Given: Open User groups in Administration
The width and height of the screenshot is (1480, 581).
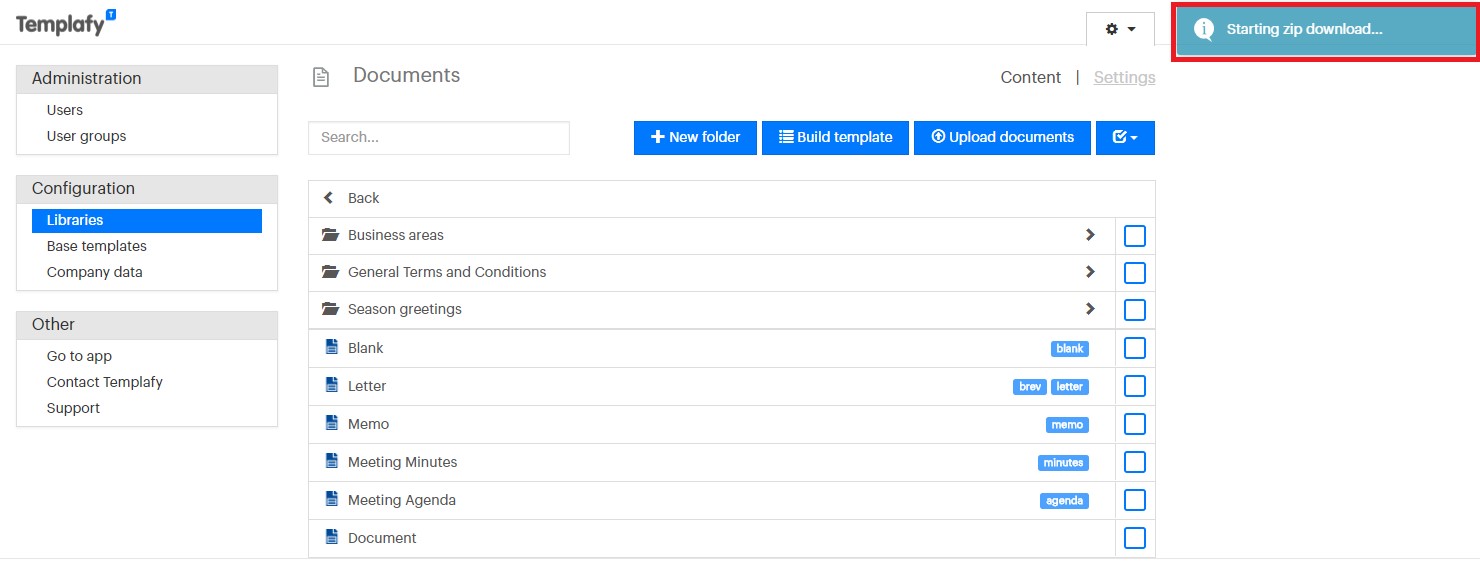Looking at the screenshot, I should 87,136.
